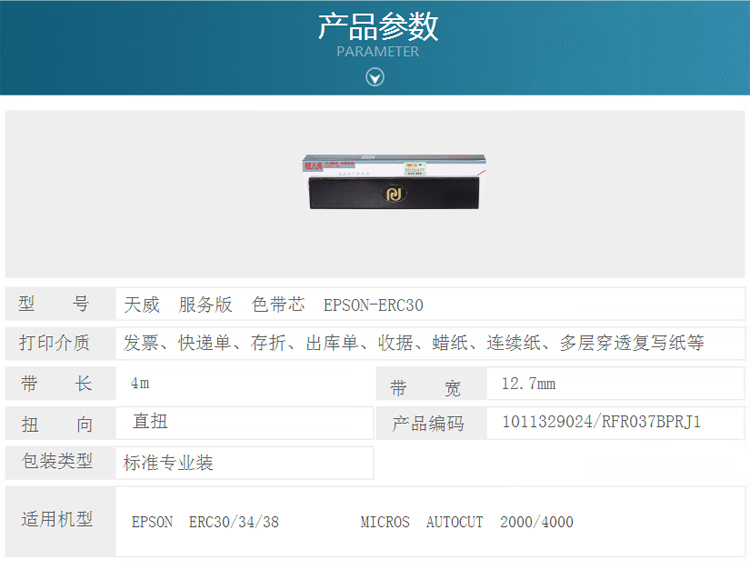750x564 pixels.
Task: Select the twist value 直扭
Action: coord(150,421)
